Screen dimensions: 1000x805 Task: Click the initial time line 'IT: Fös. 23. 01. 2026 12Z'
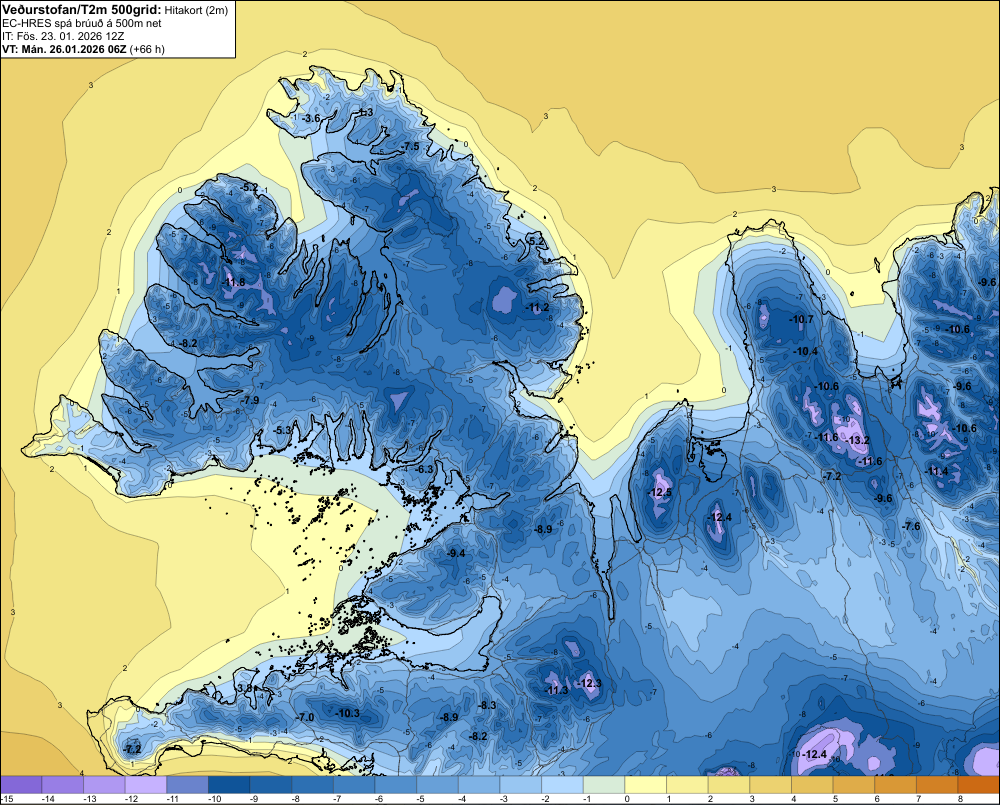tap(63, 36)
